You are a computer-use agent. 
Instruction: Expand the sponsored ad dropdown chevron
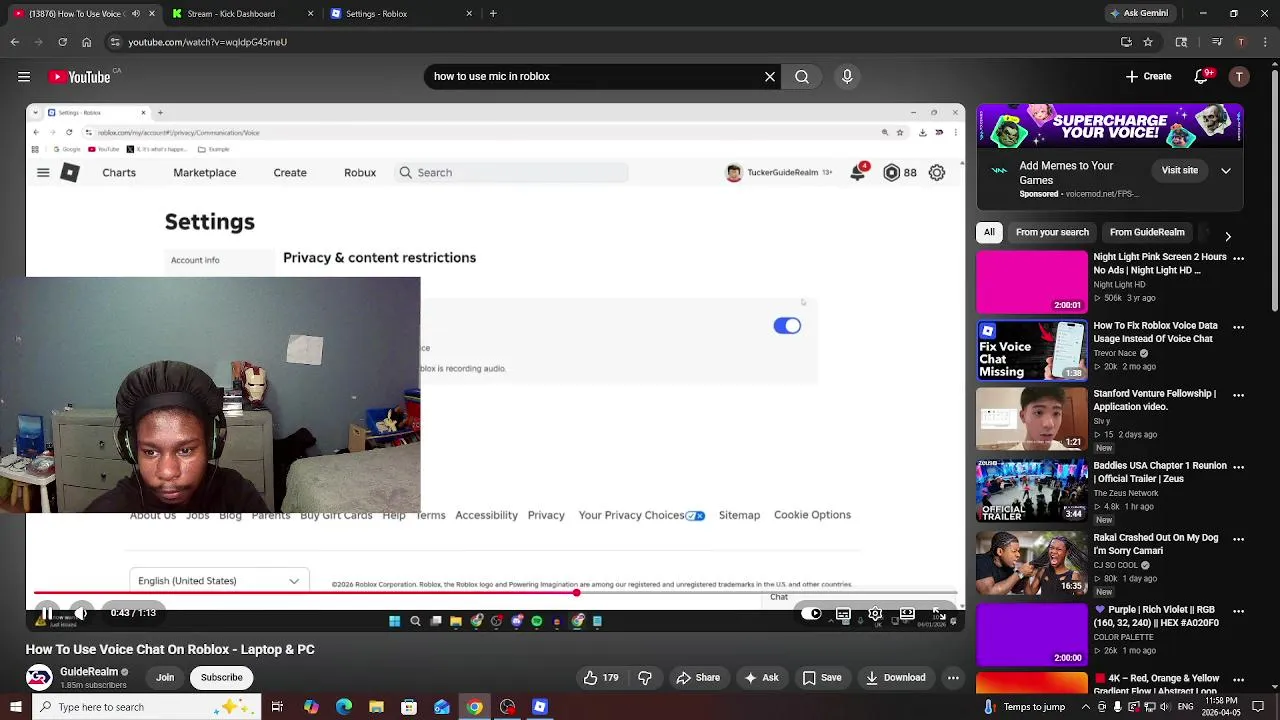(x=1225, y=171)
